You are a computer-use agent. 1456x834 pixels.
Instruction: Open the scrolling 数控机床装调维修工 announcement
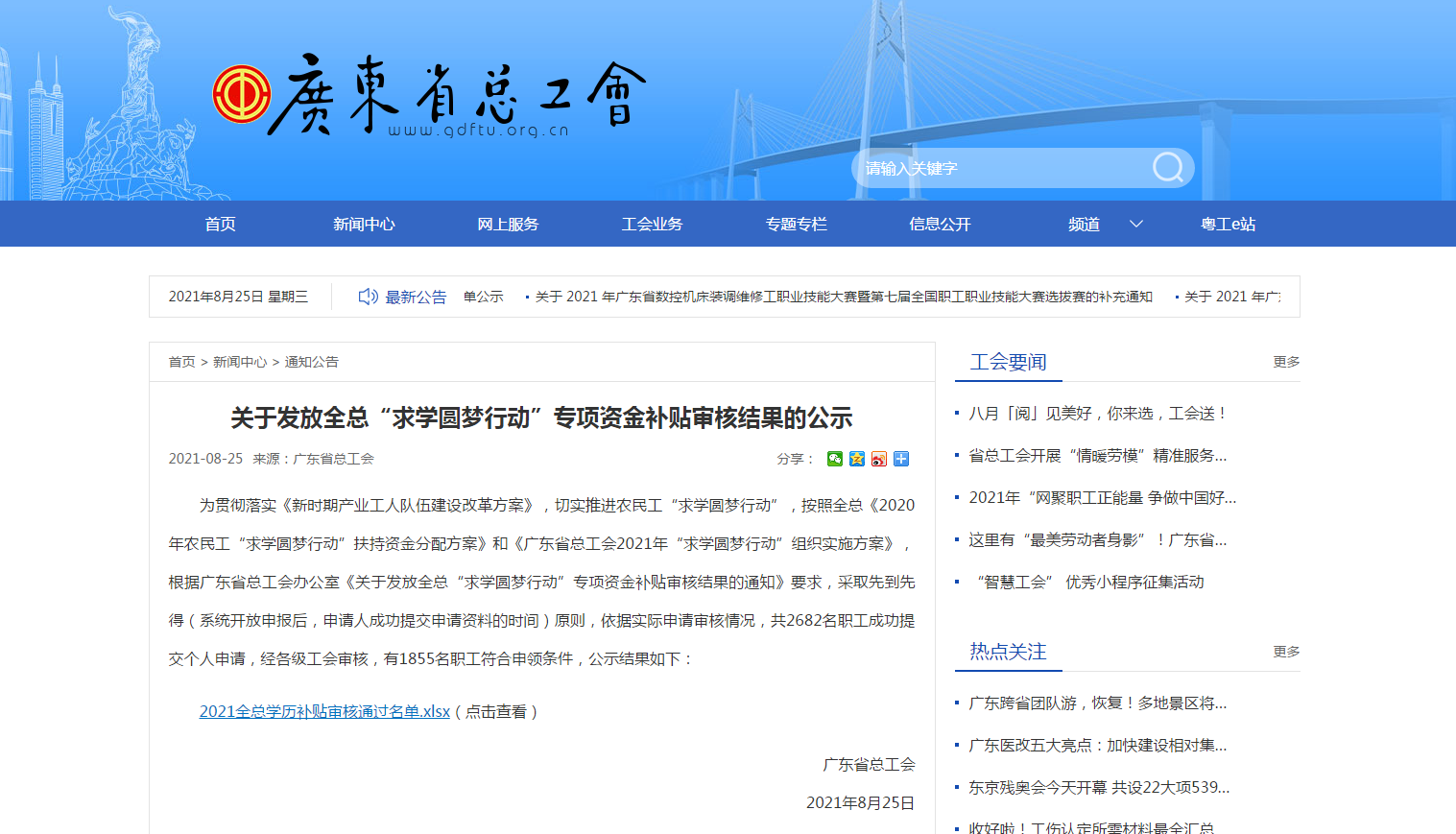[x=843, y=297]
